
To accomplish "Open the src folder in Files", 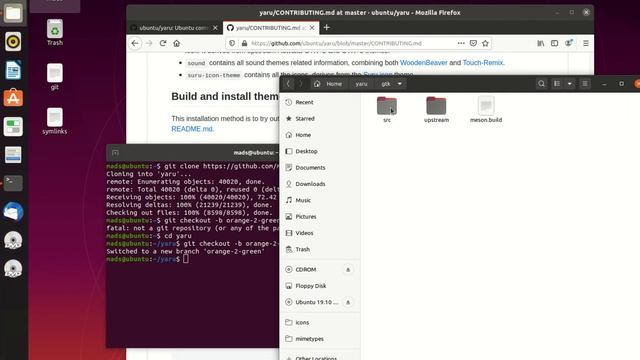I will coord(387,109).
